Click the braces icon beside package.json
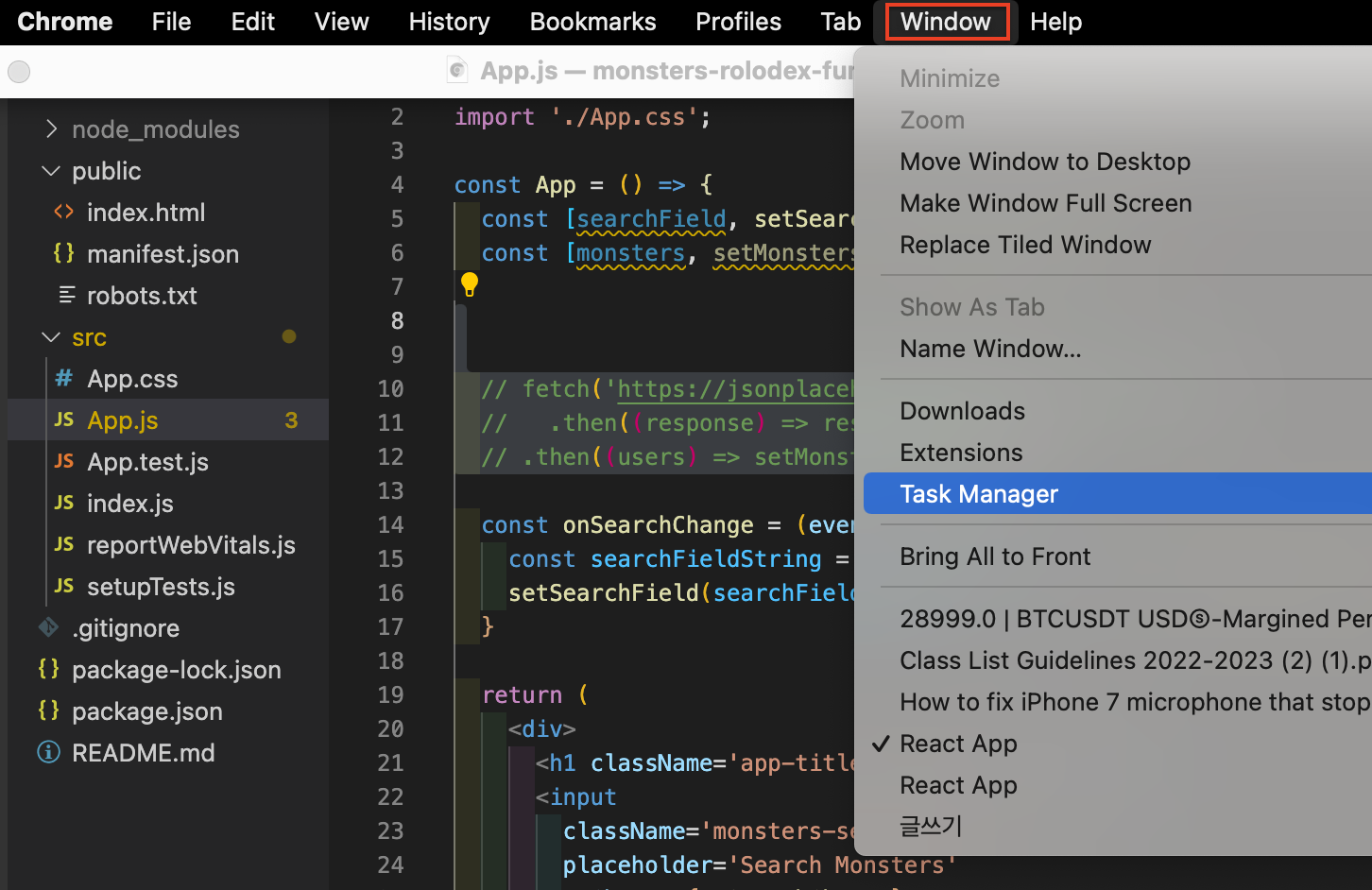The width and height of the screenshot is (1372, 890). [x=48, y=710]
